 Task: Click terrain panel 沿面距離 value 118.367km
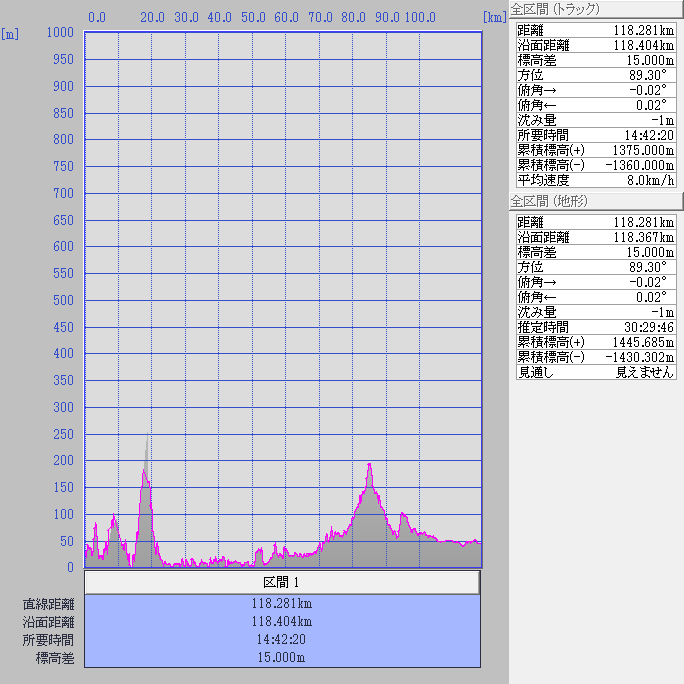[x=643, y=237]
